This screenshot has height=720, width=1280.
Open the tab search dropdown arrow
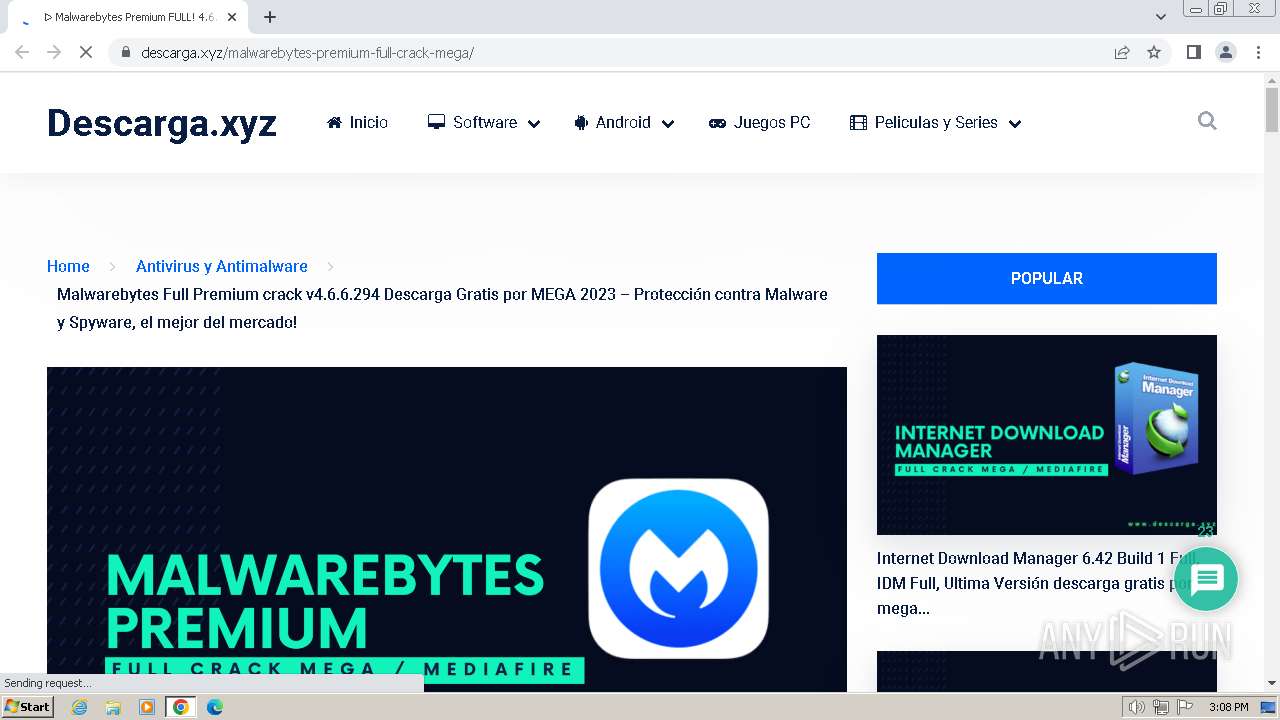pos(1161,17)
